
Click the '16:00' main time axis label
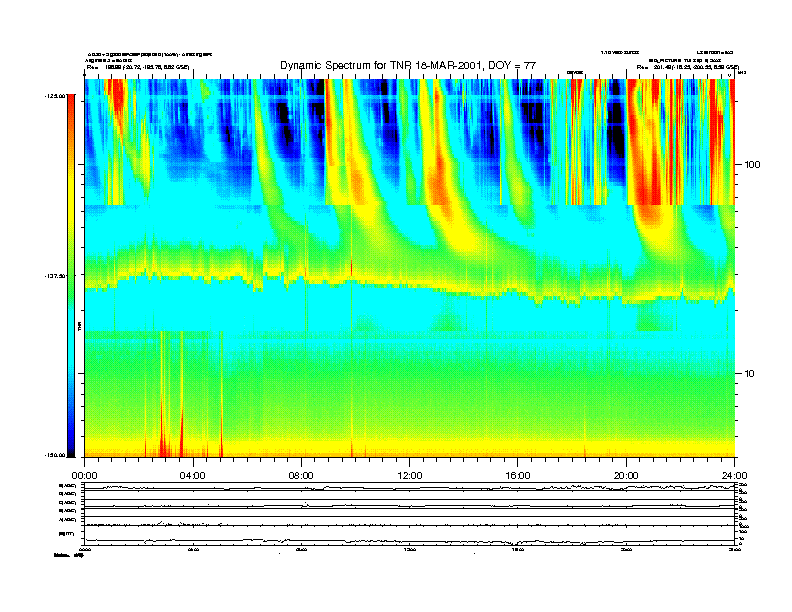[x=518, y=476]
